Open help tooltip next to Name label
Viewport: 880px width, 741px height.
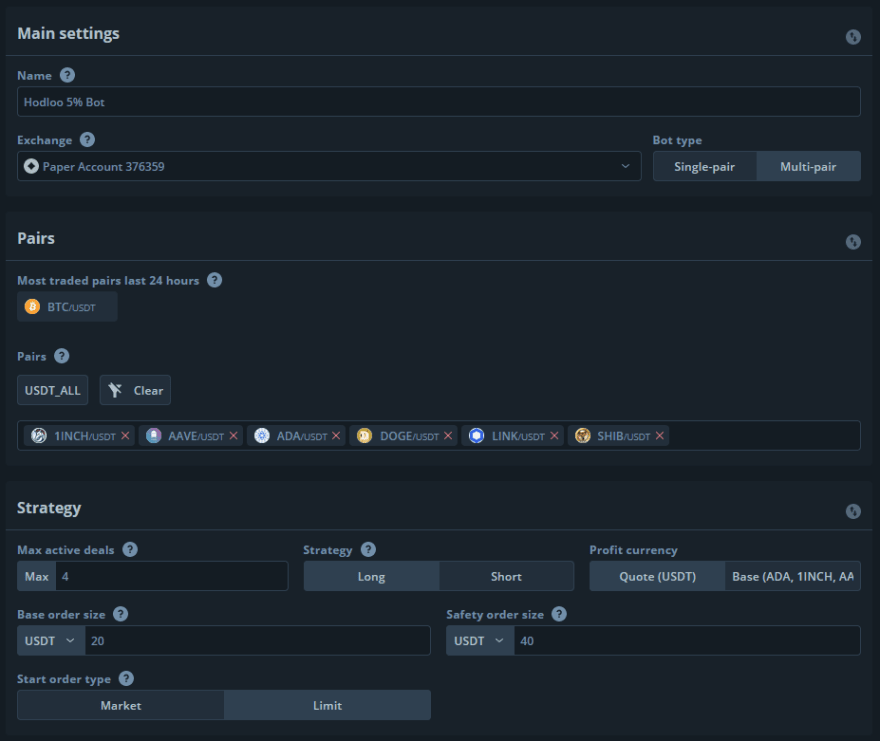pyautogui.click(x=67, y=75)
